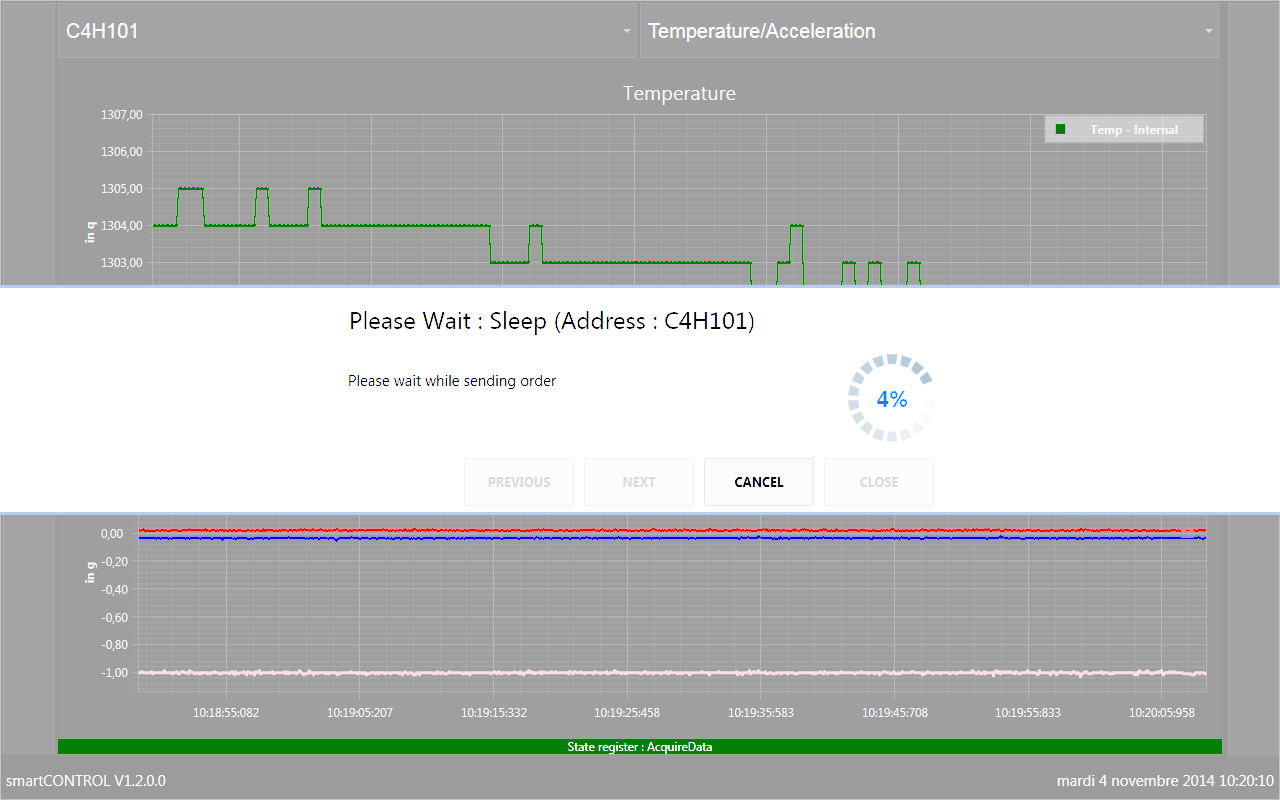Click the green Temp - Internal legend square

[x=1061, y=129]
